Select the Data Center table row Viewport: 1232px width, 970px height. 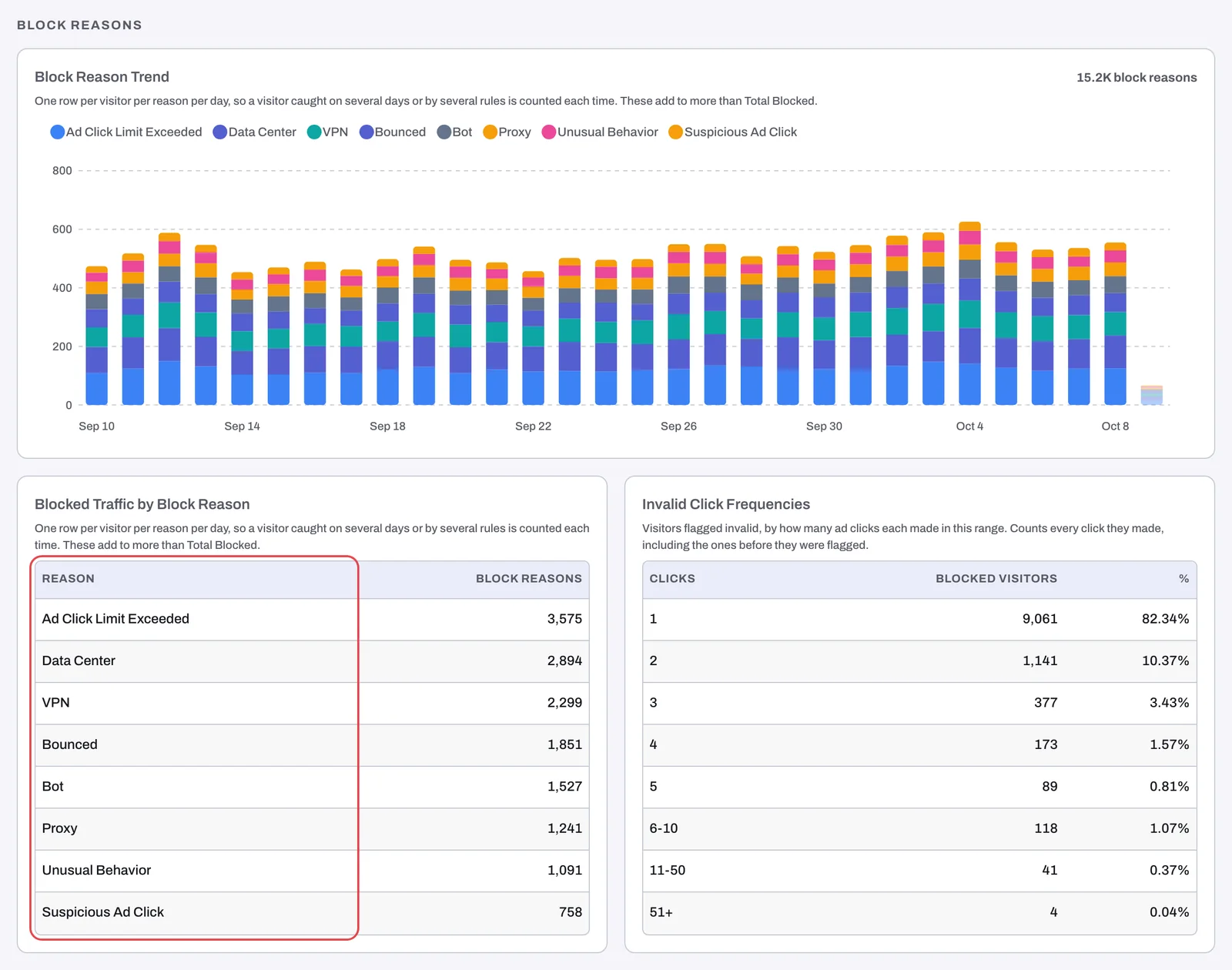coord(312,661)
